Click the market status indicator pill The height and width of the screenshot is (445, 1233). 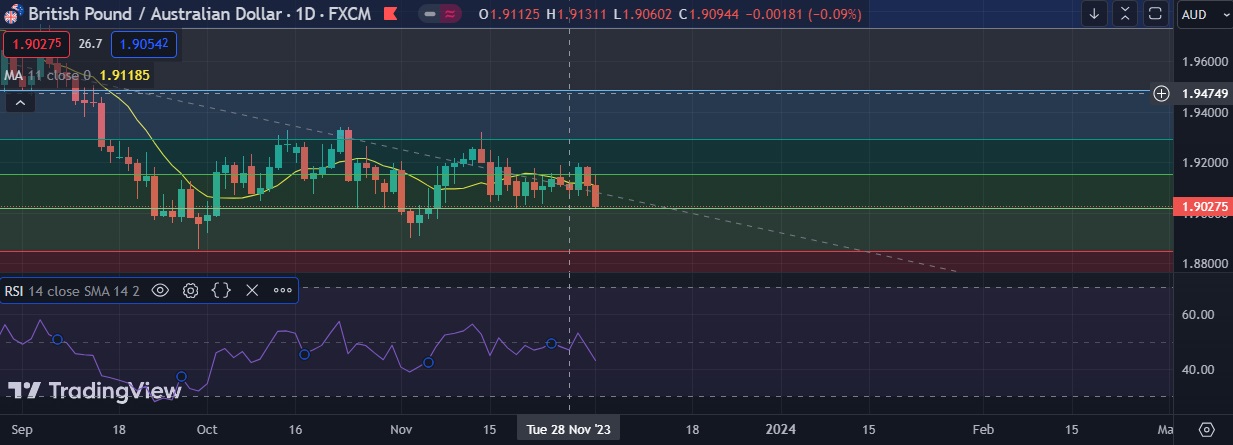click(x=441, y=14)
